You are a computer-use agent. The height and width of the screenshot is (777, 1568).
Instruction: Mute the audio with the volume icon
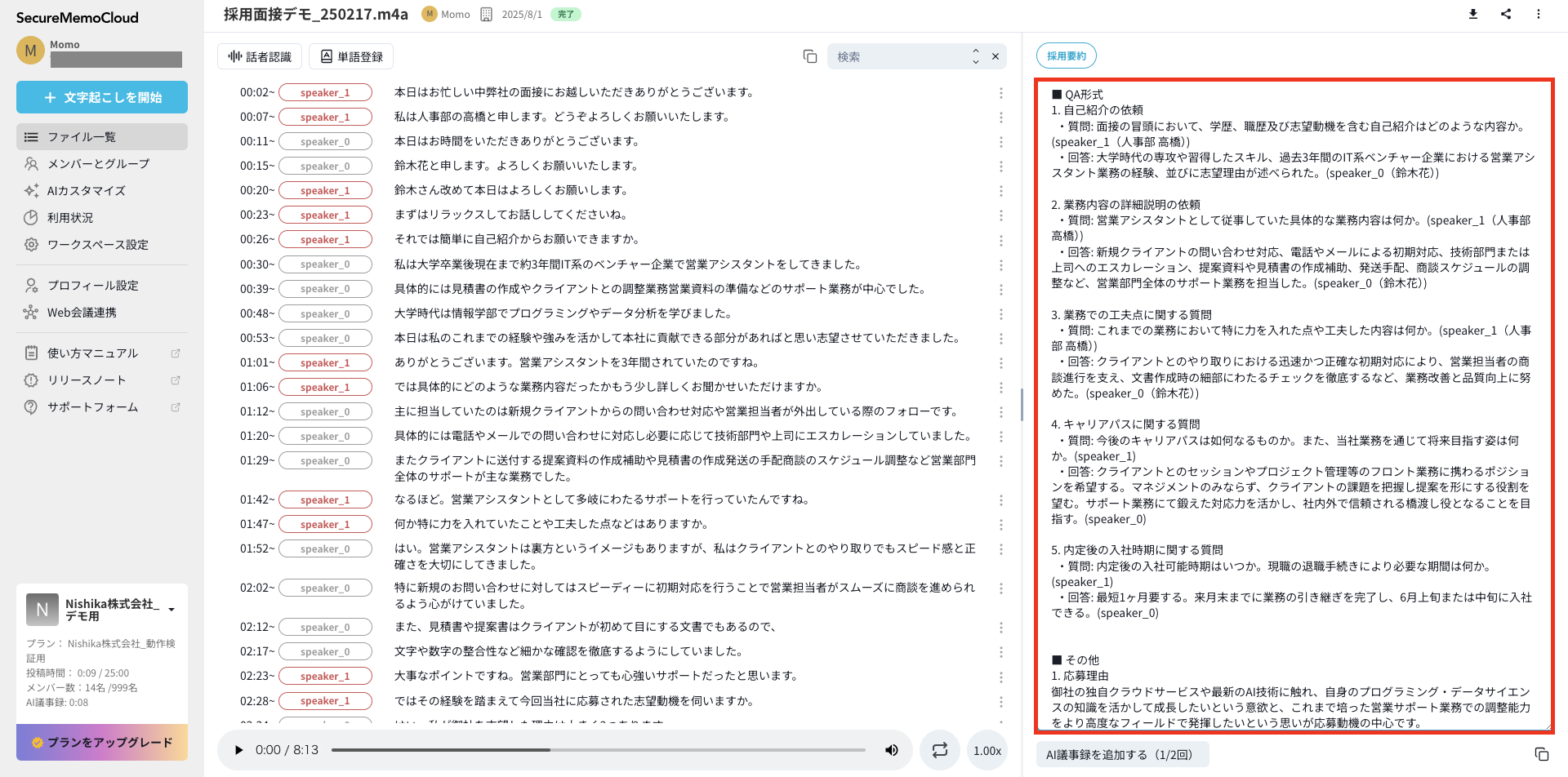coord(891,749)
